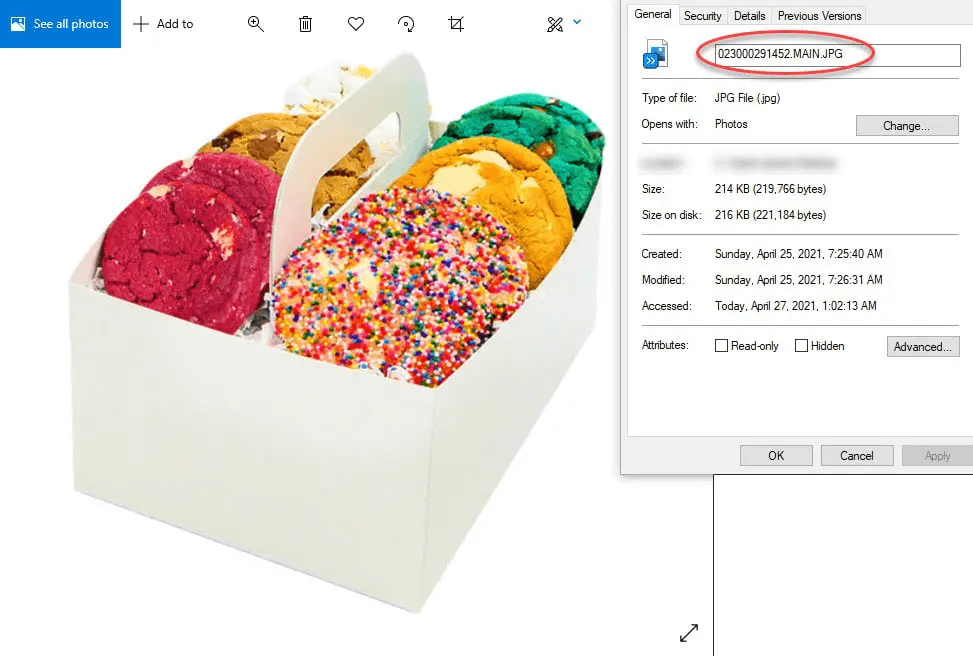Viewport: 973px width, 656px height.
Task: Rotate the cookie photo
Action: (x=405, y=22)
